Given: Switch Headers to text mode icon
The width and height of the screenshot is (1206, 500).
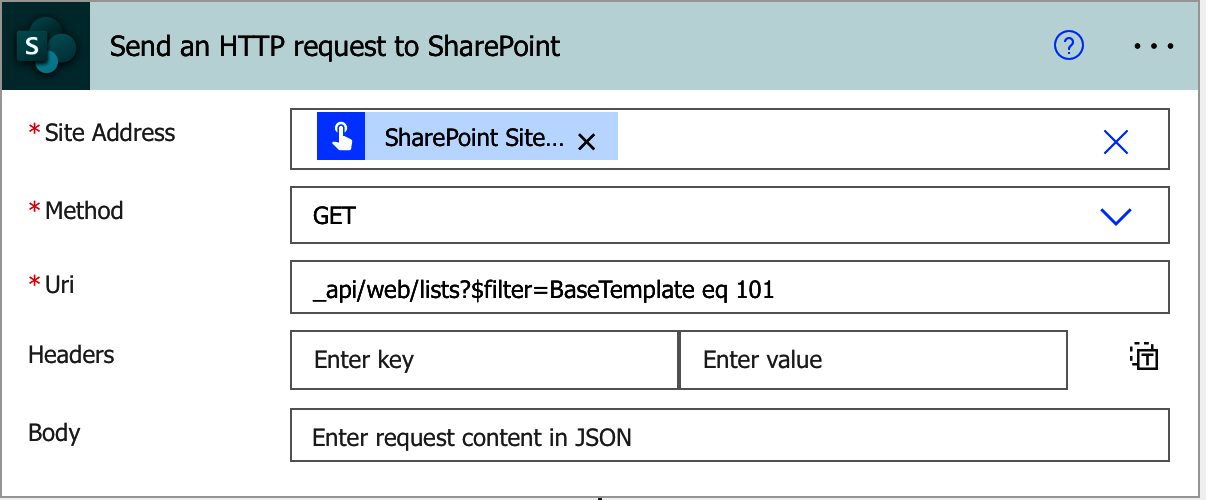Looking at the screenshot, I should click(1143, 356).
